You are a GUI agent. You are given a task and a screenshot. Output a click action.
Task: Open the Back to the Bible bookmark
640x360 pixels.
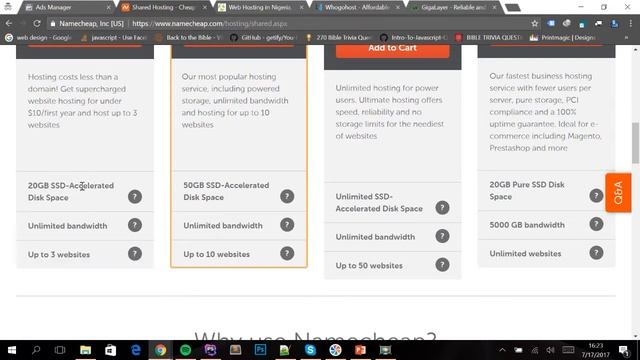click(x=189, y=38)
